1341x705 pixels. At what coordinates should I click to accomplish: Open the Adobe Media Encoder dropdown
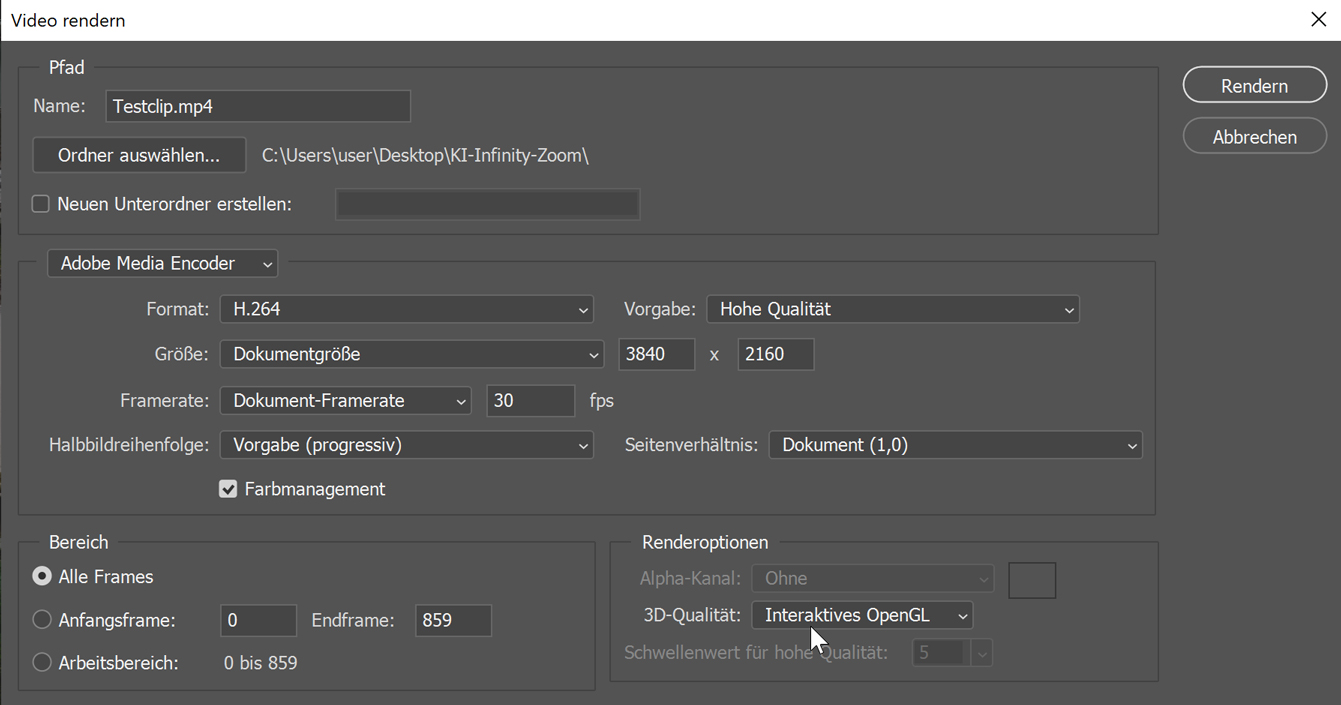(163, 263)
